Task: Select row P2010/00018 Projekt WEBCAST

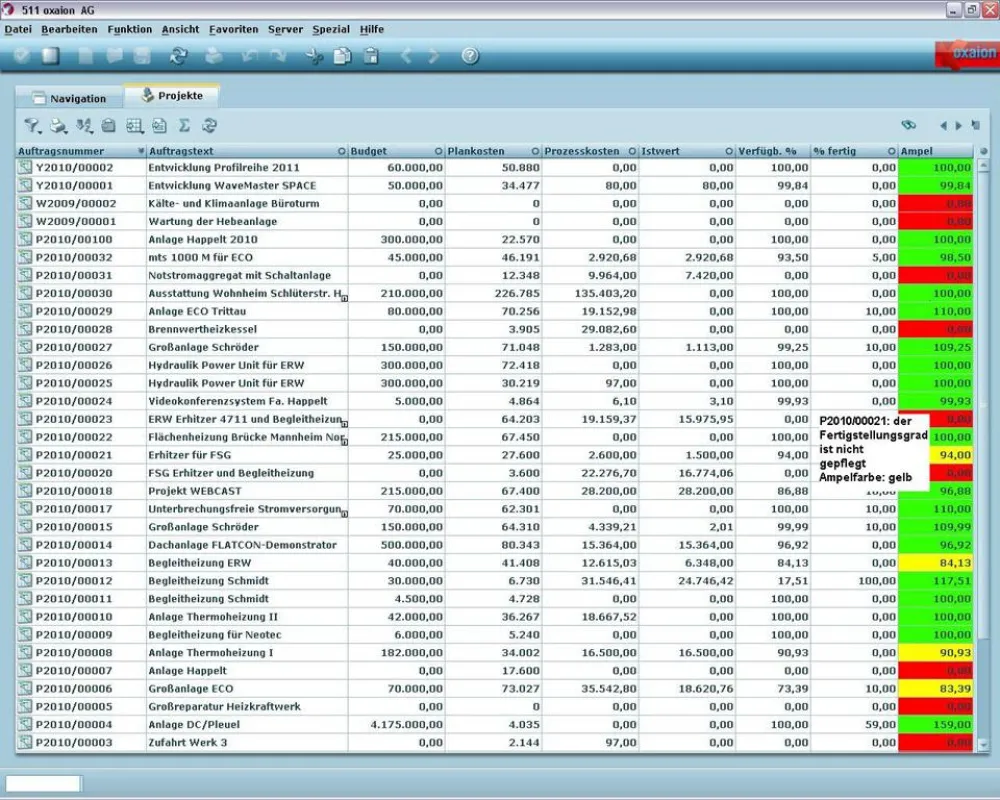Action: 495,491
